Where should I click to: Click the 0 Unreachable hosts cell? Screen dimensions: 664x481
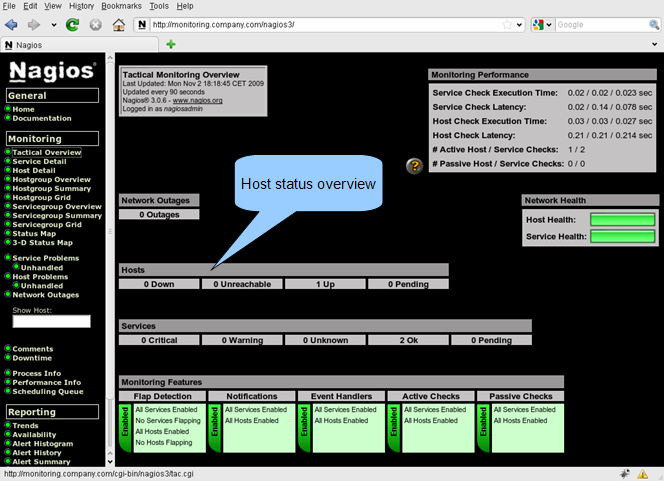tap(242, 284)
